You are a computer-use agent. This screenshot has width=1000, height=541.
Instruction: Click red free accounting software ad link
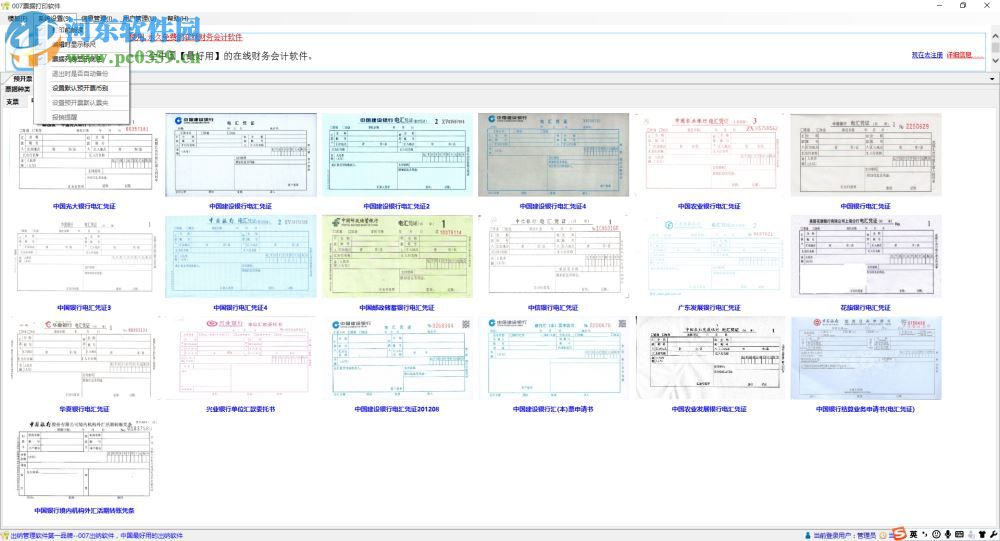186,37
